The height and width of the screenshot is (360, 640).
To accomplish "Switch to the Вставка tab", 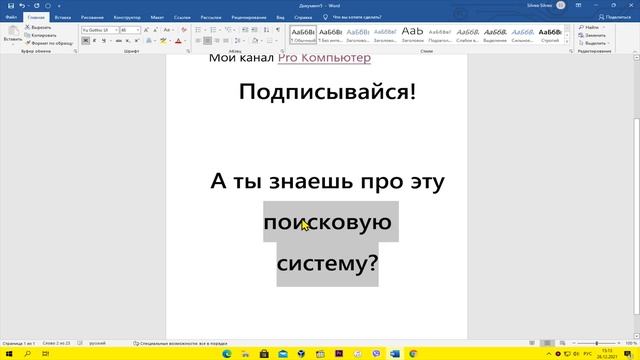I will 62,18.
